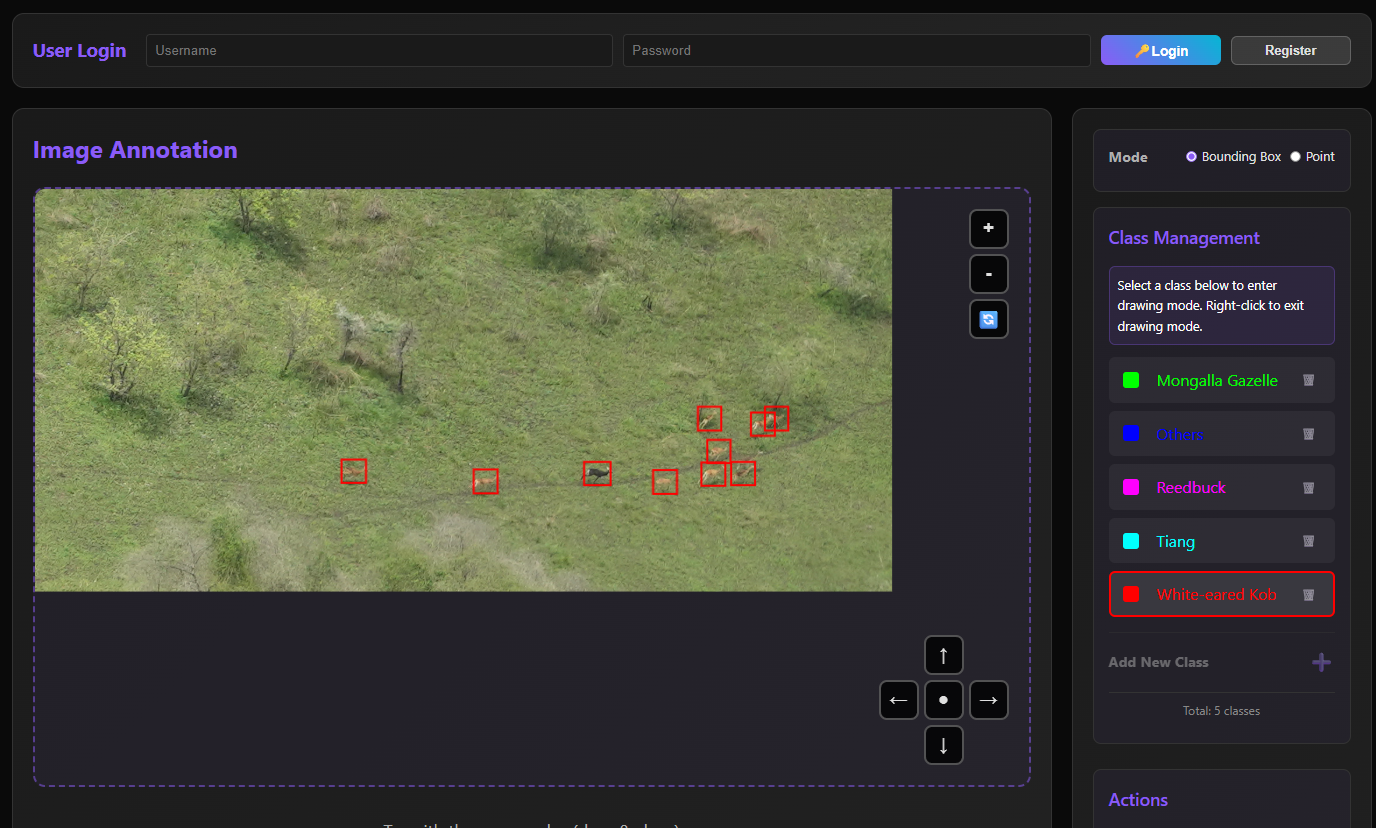Image resolution: width=1376 pixels, height=828 pixels.
Task: Click the Login button
Action: pos(1160,50)
